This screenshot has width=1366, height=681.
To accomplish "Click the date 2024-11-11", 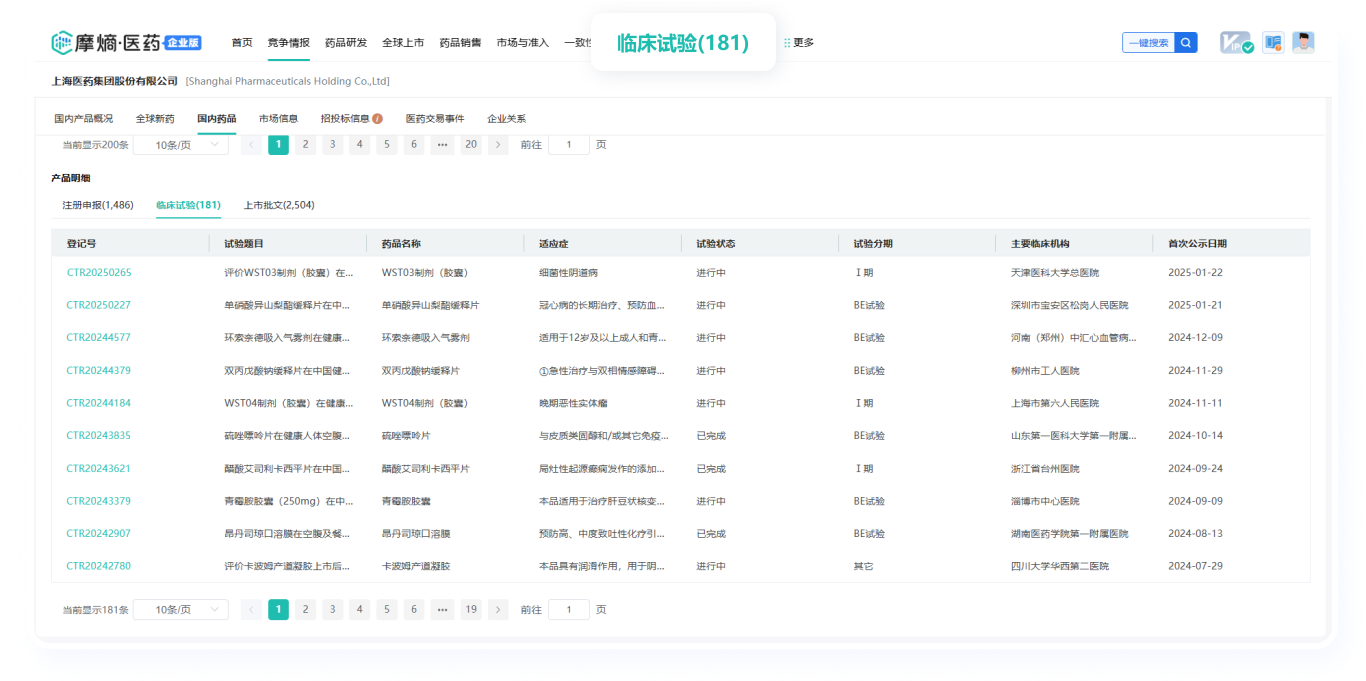I will click(1196, 403).
